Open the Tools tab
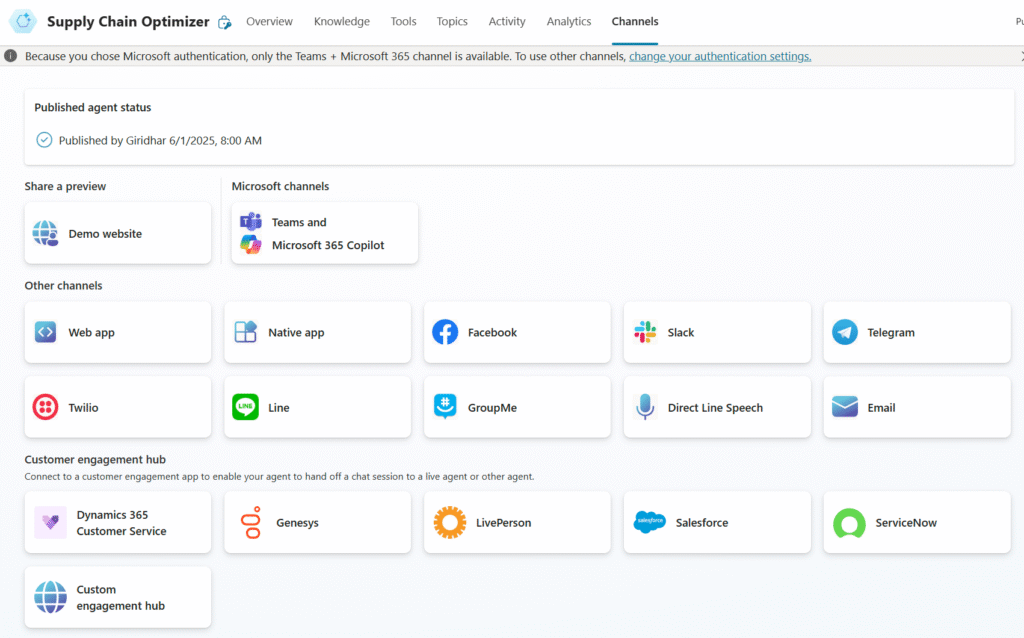This screenshot has height=638, width=1024. 403,22
